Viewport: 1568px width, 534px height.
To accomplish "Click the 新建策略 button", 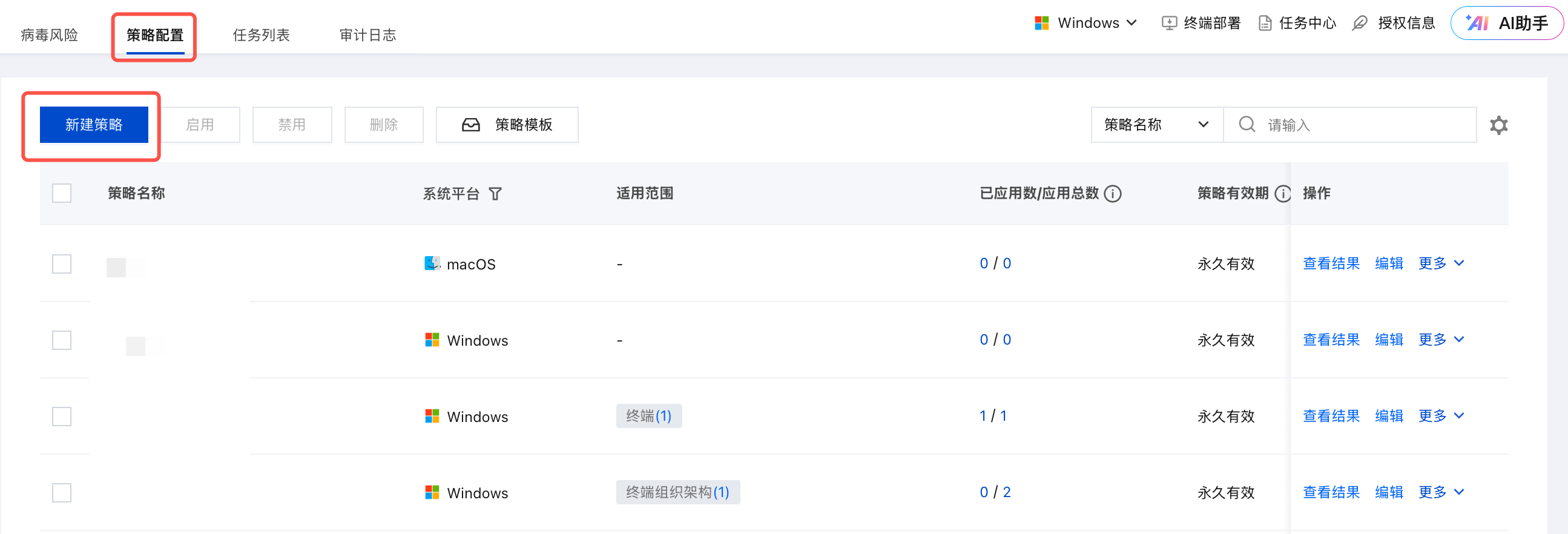I will click(94, 125).
